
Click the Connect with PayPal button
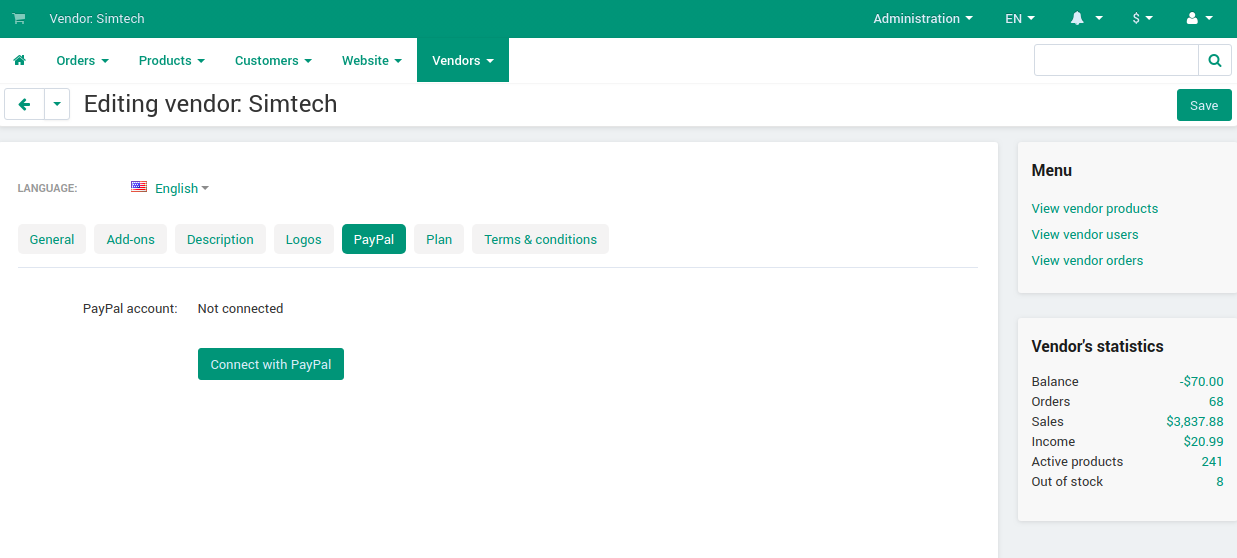[x=271, y=364]
